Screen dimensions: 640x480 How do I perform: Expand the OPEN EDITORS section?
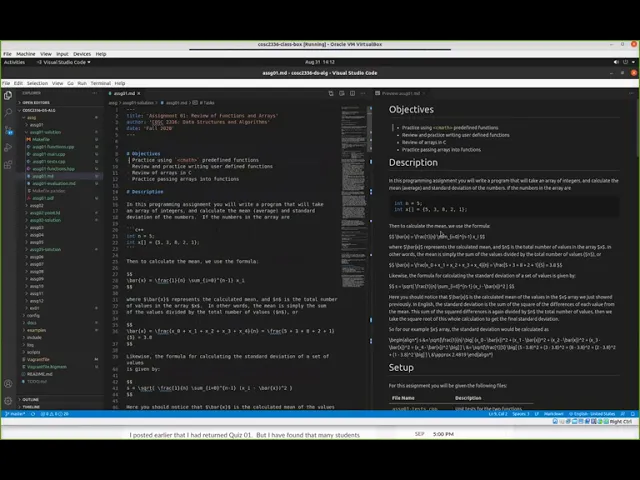(36, 103)
